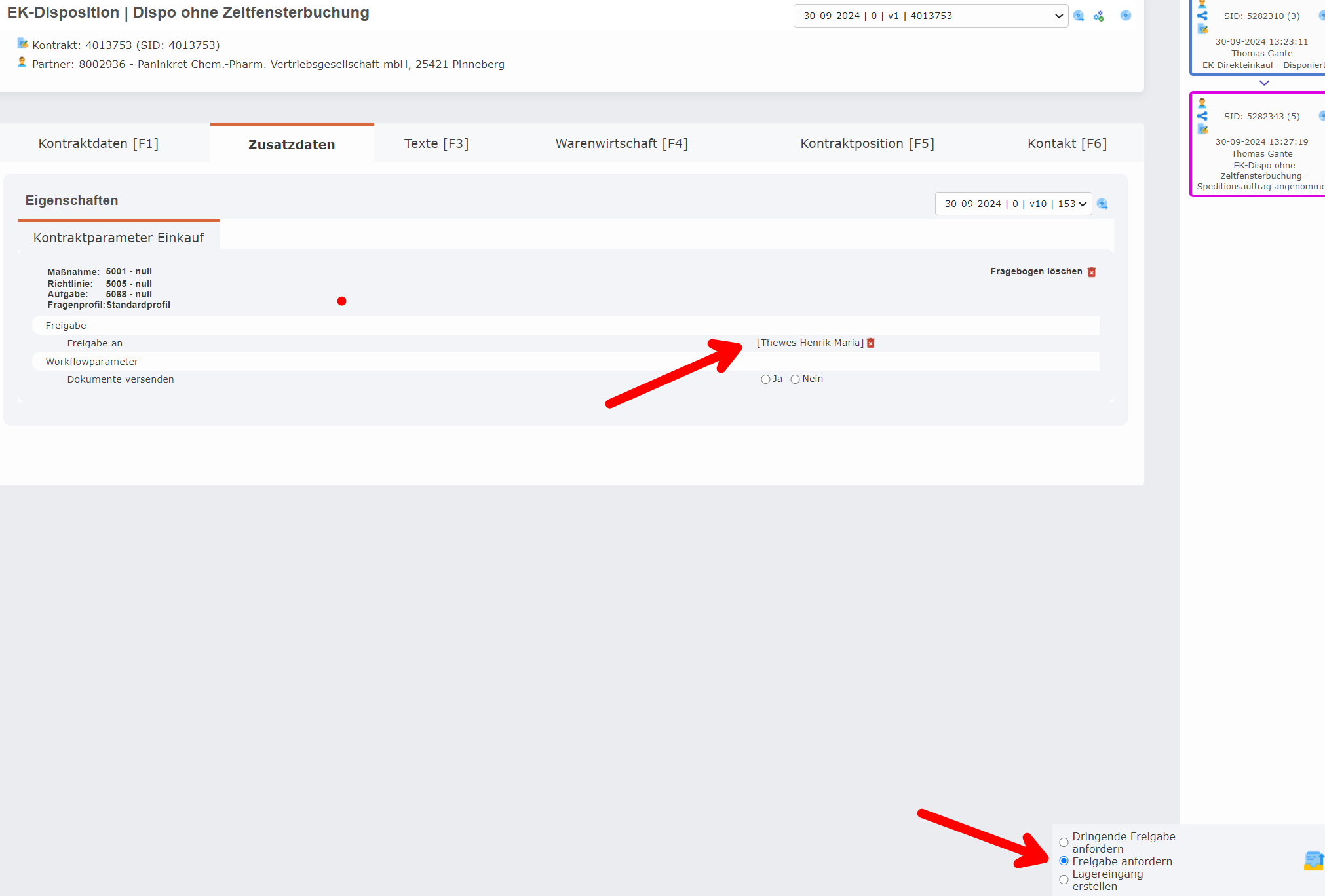This screenshot has height=896, width=1325.
Task: Switch to the Warenwirtschaft [F4] tab
Action: [x=621, y=143]
